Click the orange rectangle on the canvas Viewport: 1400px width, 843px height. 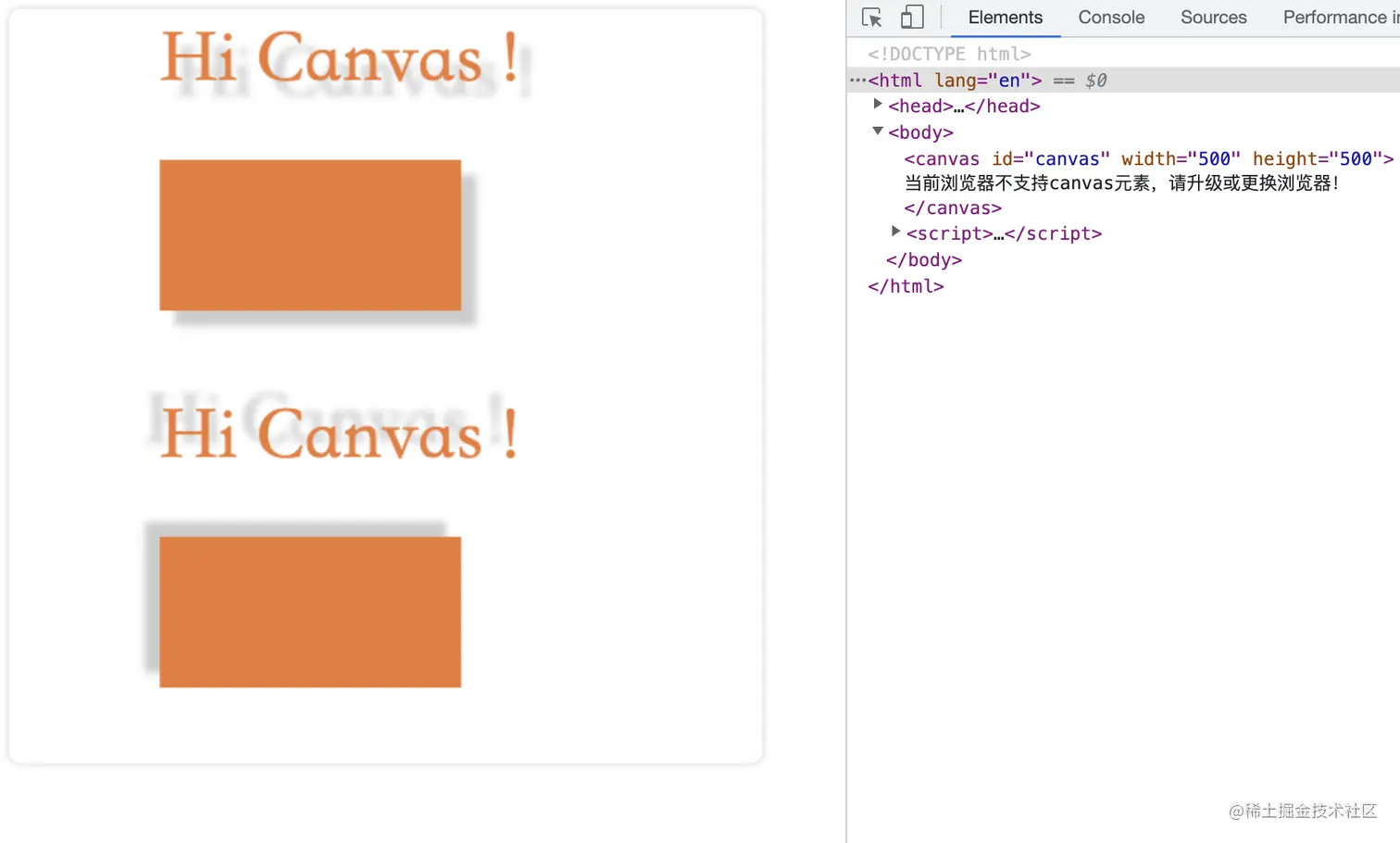[310, 234]
